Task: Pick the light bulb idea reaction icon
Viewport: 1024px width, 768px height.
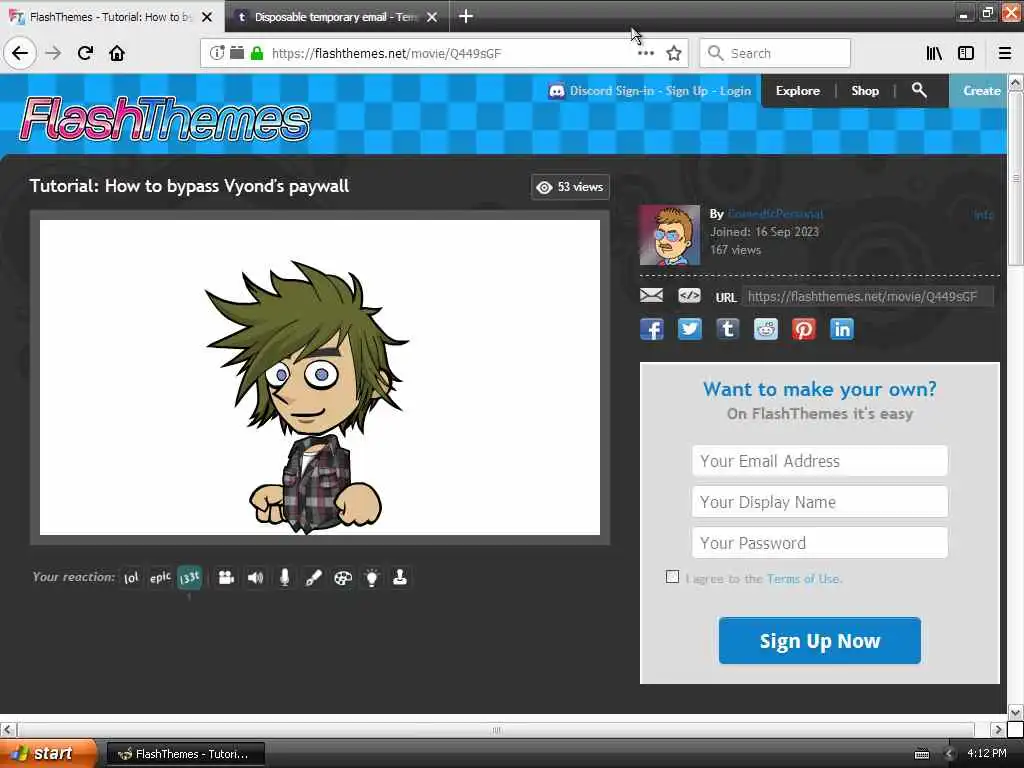Action: (x=372, y=577)
